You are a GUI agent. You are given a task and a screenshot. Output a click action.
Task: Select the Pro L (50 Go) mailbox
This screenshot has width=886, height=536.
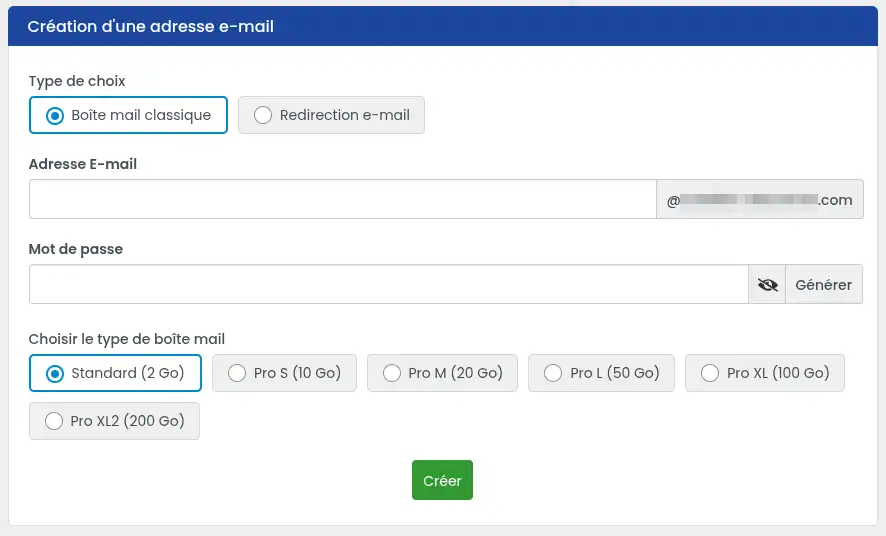click(x=601, y=373)
